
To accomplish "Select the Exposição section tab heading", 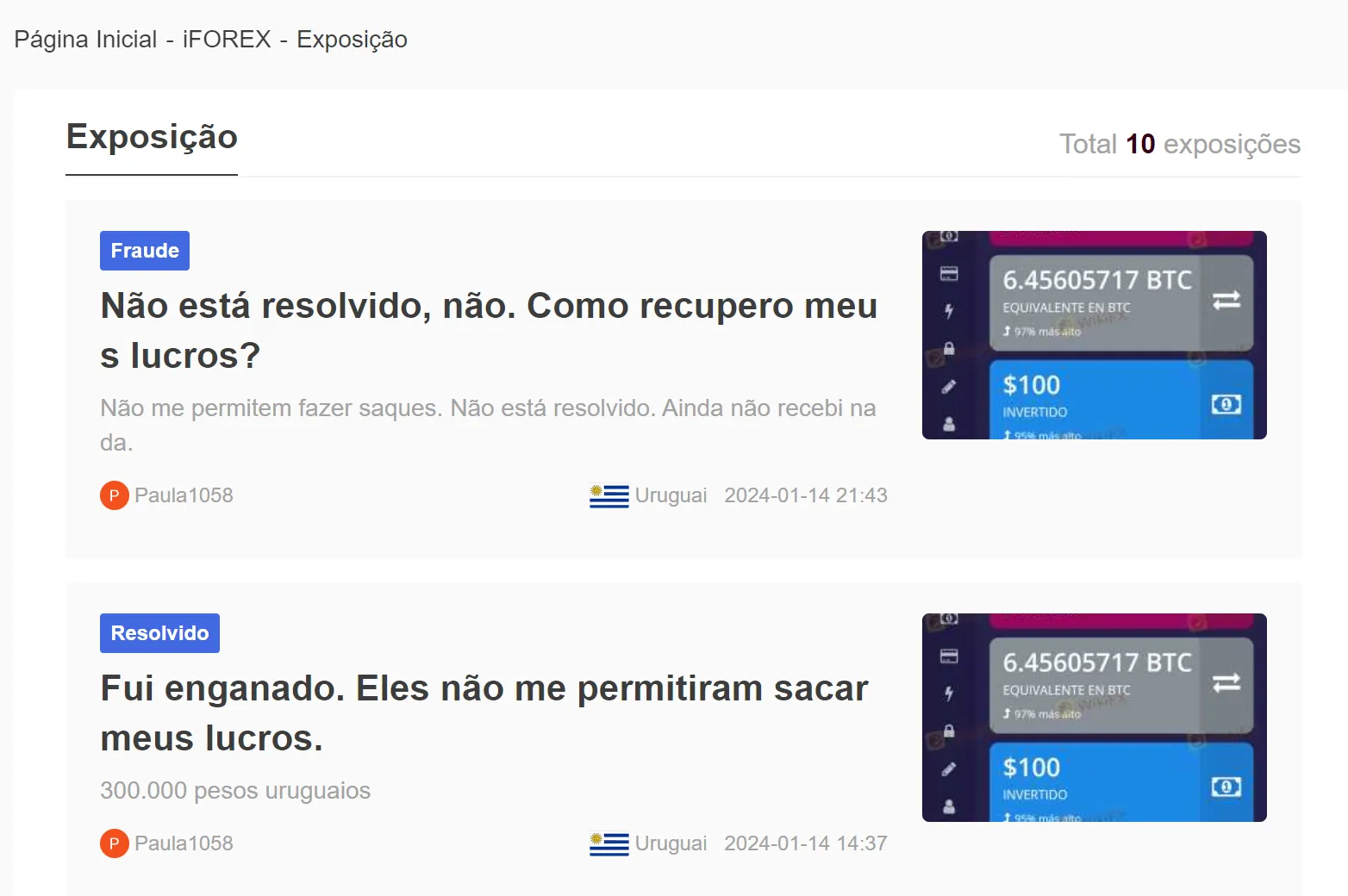I will pyautogui.click(x=152, y=138).
